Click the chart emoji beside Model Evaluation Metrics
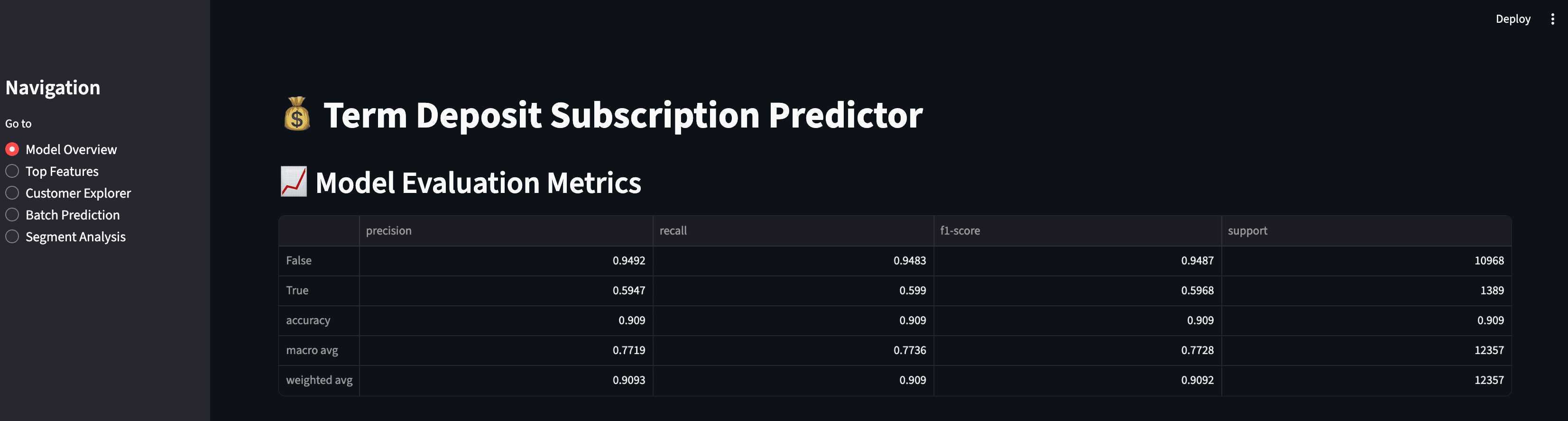This screenshot has height=421, width=1568. pyautogui.click(x=294, y=182)
